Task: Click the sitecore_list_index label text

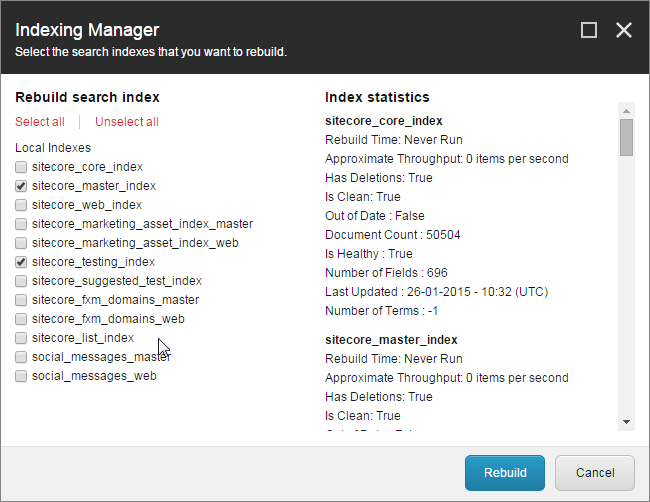Action: tap(83, 338)
